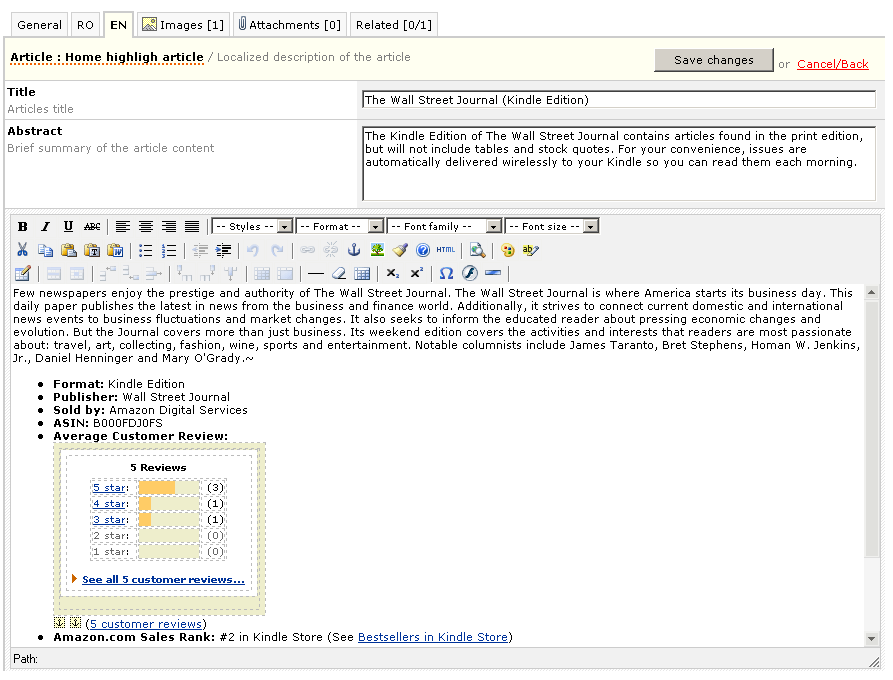Screen dimensions: 893x680
Task: Toggle Underline formatting
Action: 68,226
